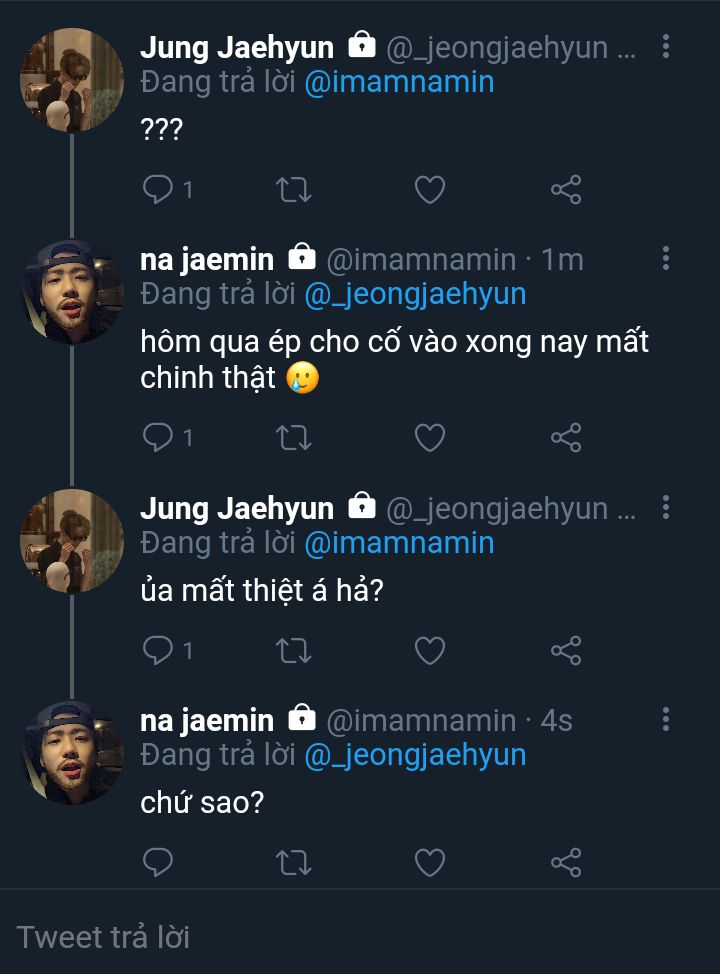Reply to "ủa mất thiệt á hả?" tweet
The image size is (720, 974).
coord(158,651)
